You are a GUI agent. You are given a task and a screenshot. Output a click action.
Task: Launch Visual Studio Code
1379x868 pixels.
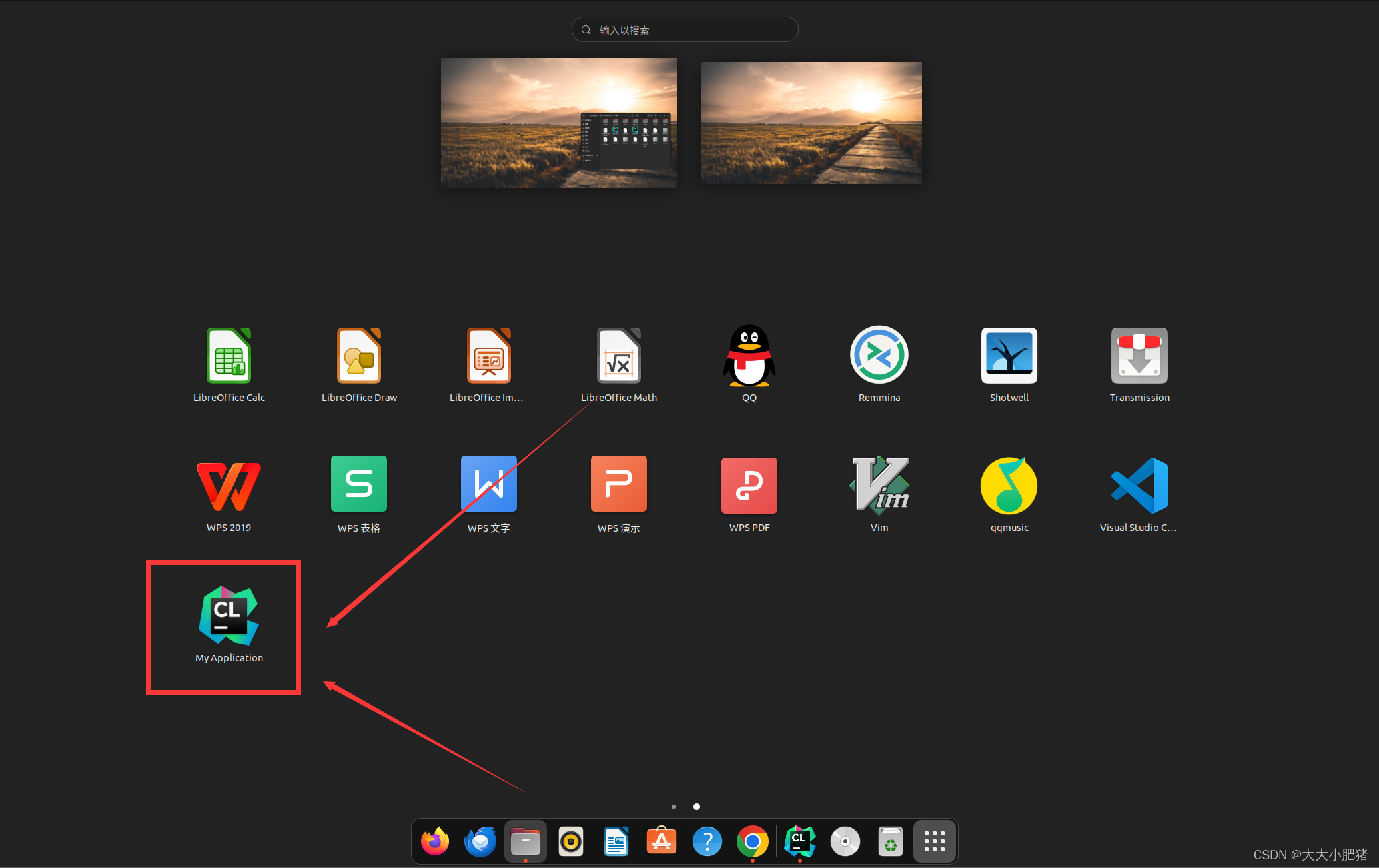click(x=1139, y=495)
